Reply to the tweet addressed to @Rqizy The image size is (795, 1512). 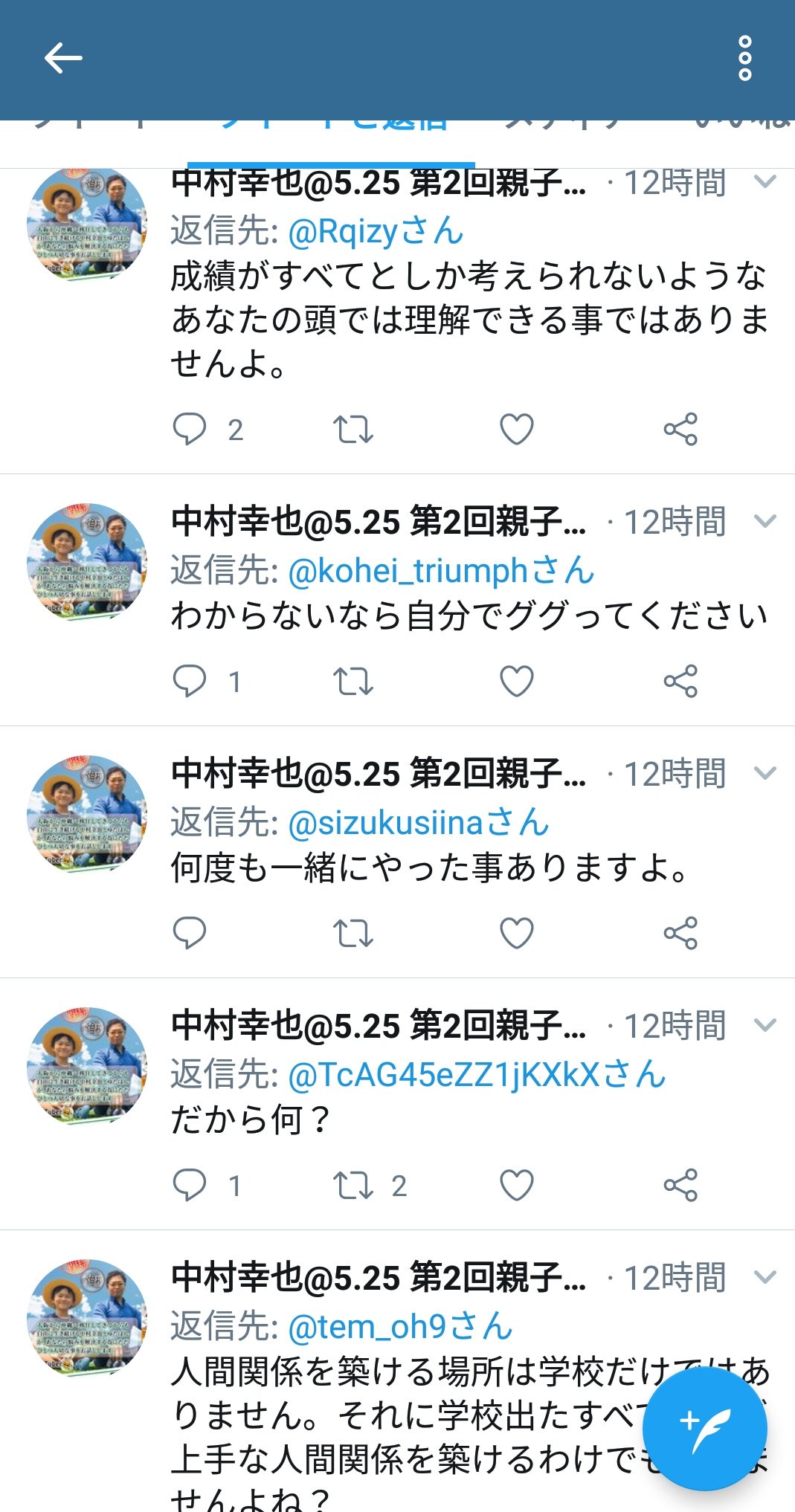tap(189, 429)
